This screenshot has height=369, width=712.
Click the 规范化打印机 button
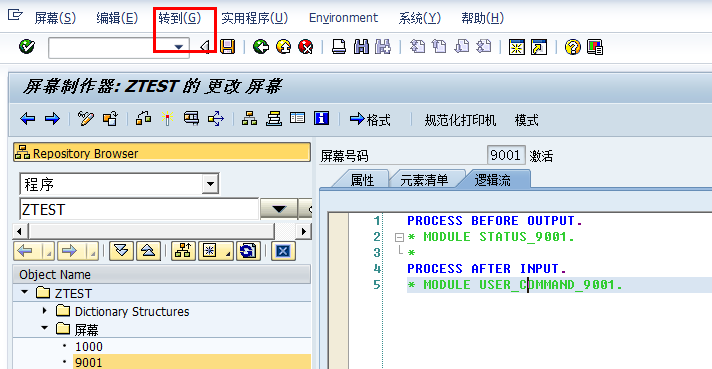(460, 120)
